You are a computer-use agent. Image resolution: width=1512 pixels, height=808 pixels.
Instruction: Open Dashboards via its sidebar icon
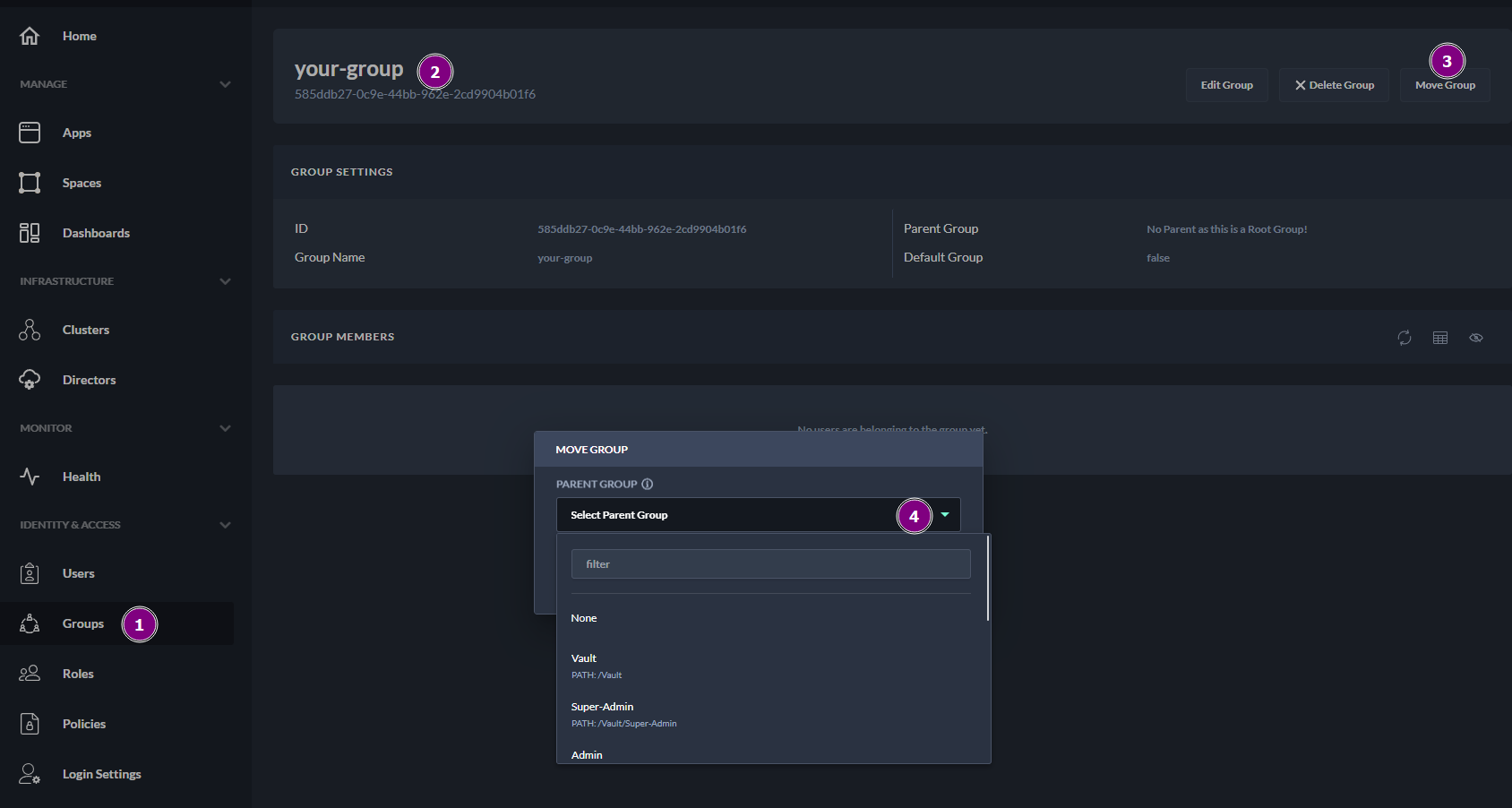(30, 233)
